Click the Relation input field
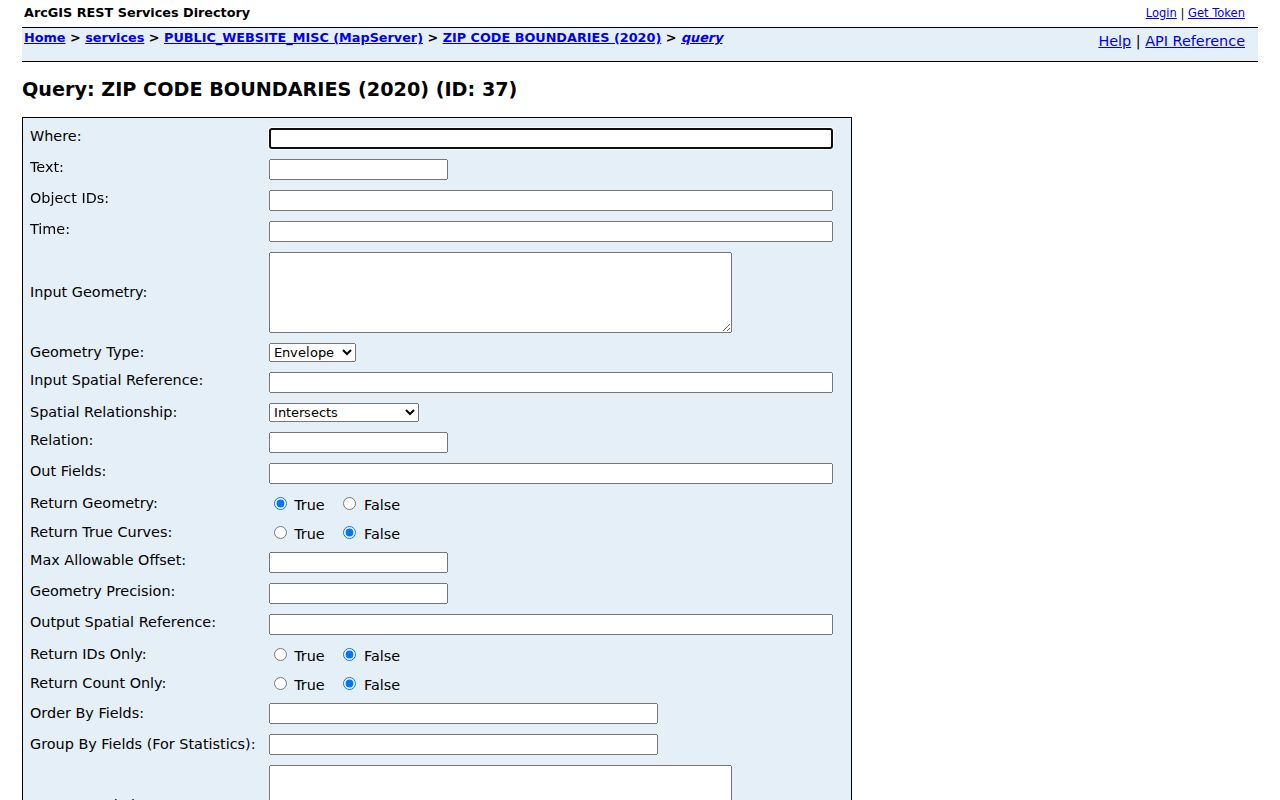The width and height of the screenshot is (1280, 800). 358,443
